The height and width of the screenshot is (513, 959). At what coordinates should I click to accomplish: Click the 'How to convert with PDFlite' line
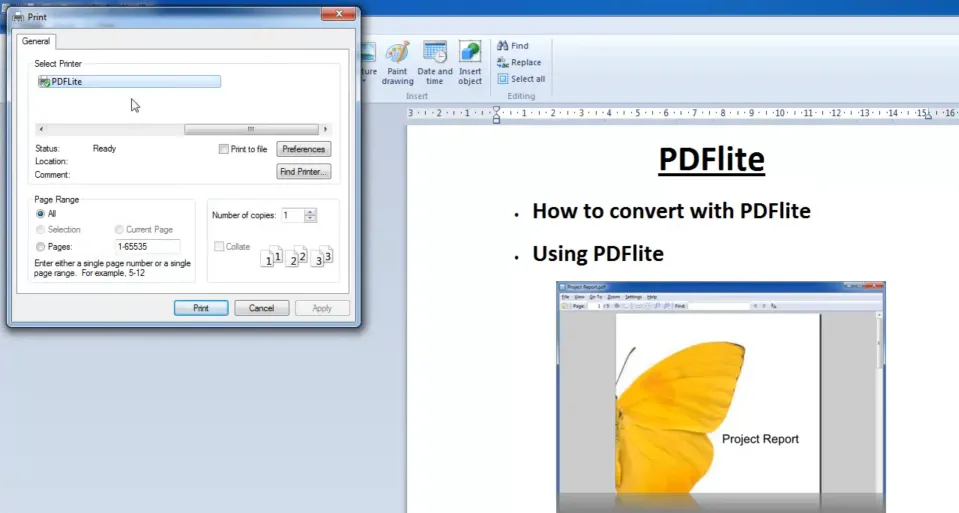[x=671, y=211]
